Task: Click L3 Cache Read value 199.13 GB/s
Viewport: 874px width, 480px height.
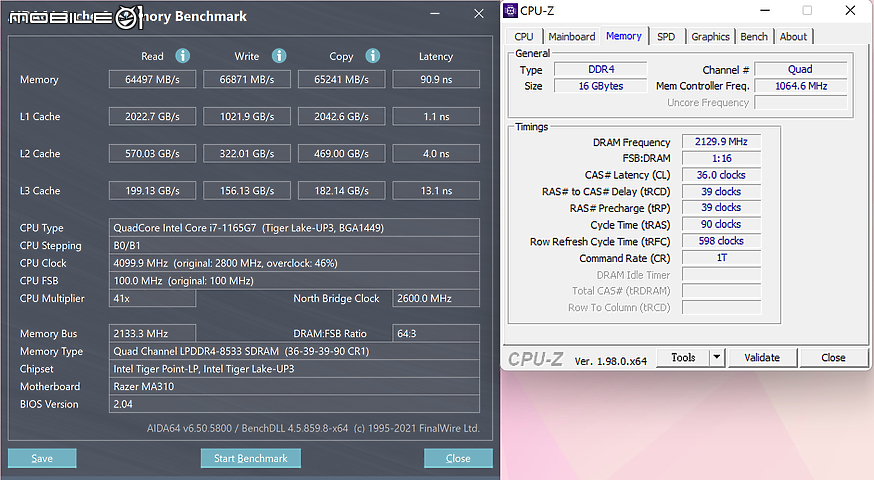Action: tap(152, 191)
